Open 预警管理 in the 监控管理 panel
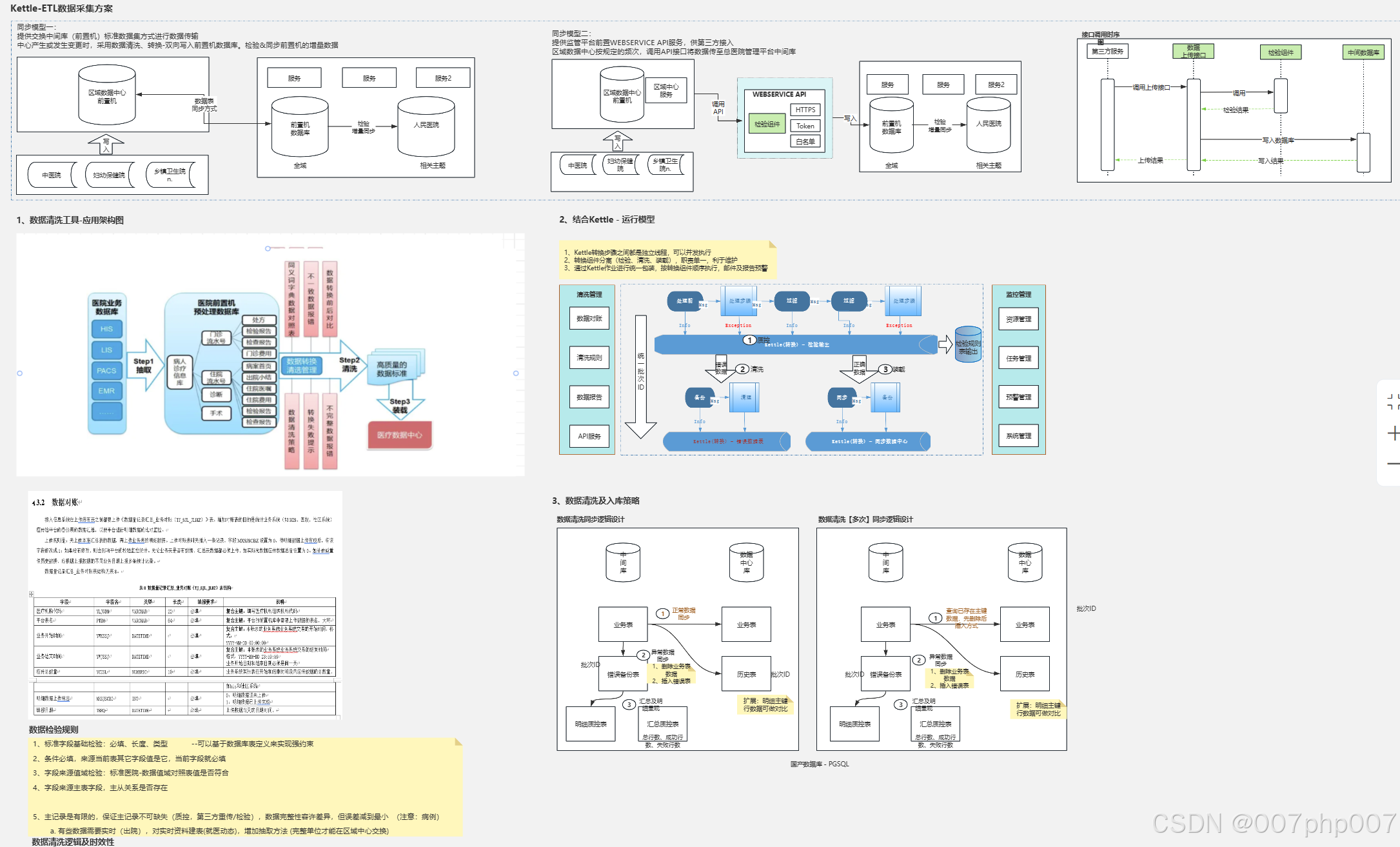 point(1018,397)
